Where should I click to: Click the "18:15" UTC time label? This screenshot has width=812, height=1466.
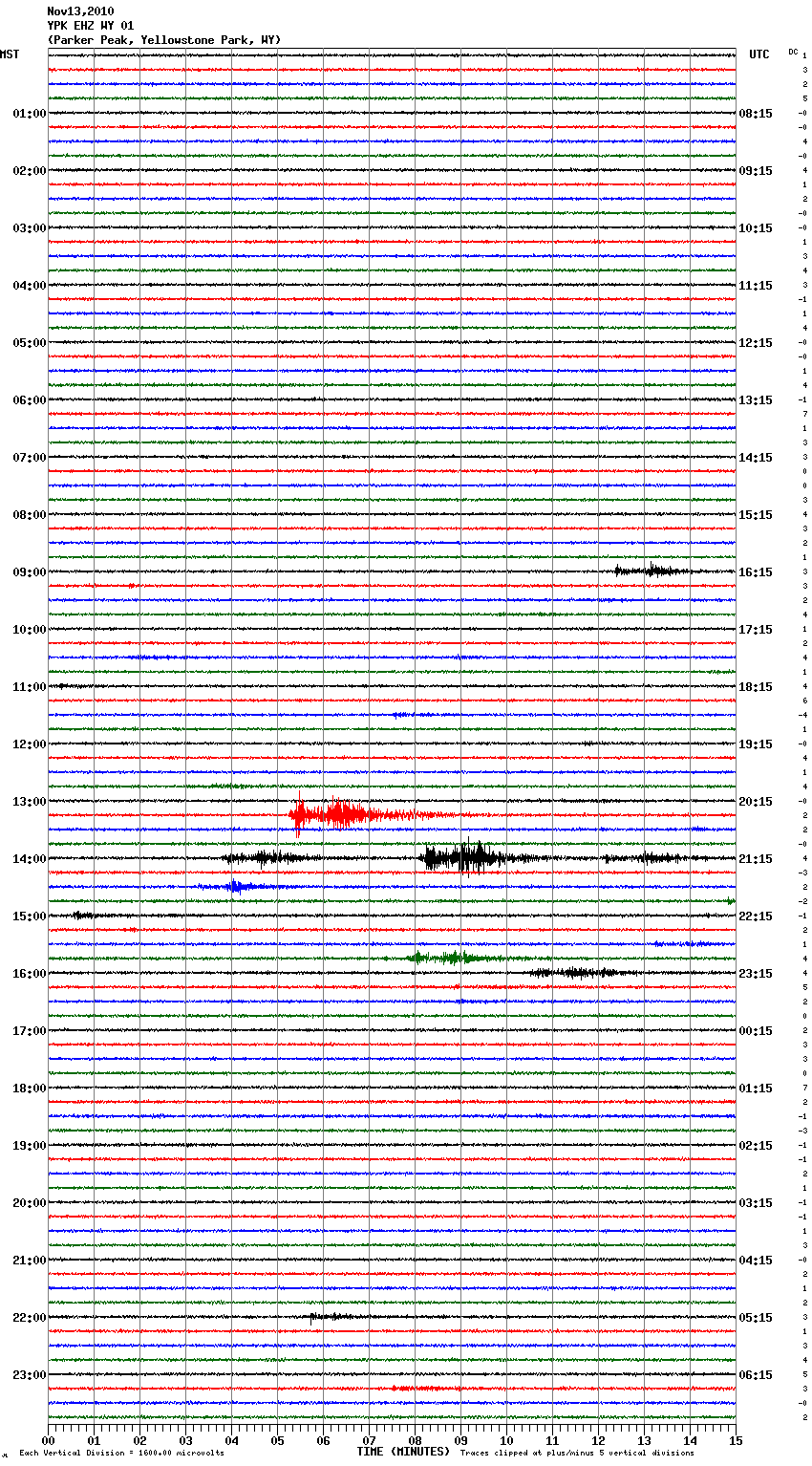coord(756,687)
